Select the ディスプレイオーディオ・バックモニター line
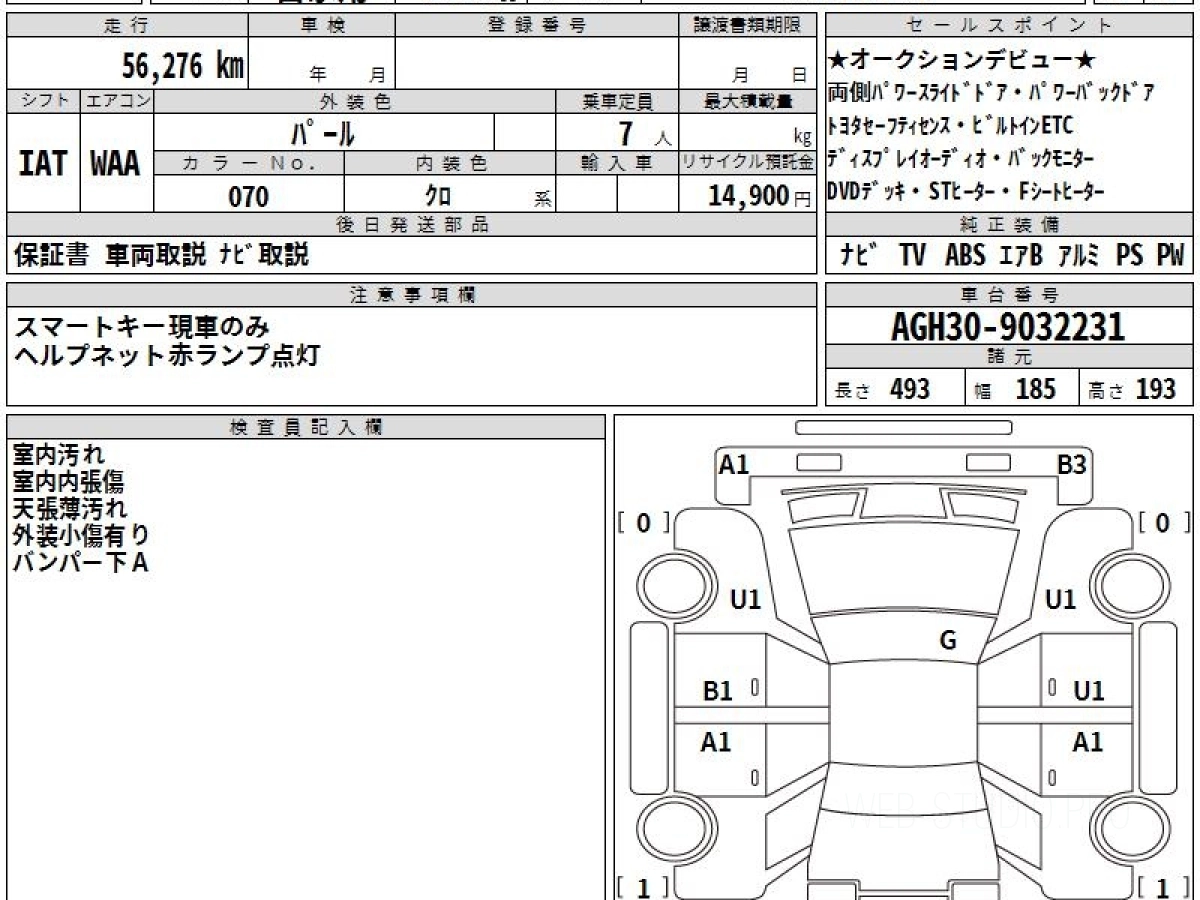1200x900 pixels. pyautogui.click(x=961, y=158)
